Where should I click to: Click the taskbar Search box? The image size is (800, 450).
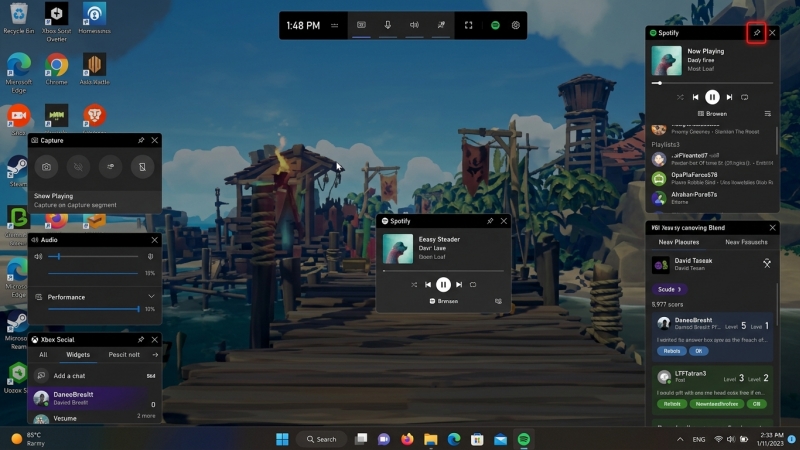pyautogui.click(x=321, y=439)
